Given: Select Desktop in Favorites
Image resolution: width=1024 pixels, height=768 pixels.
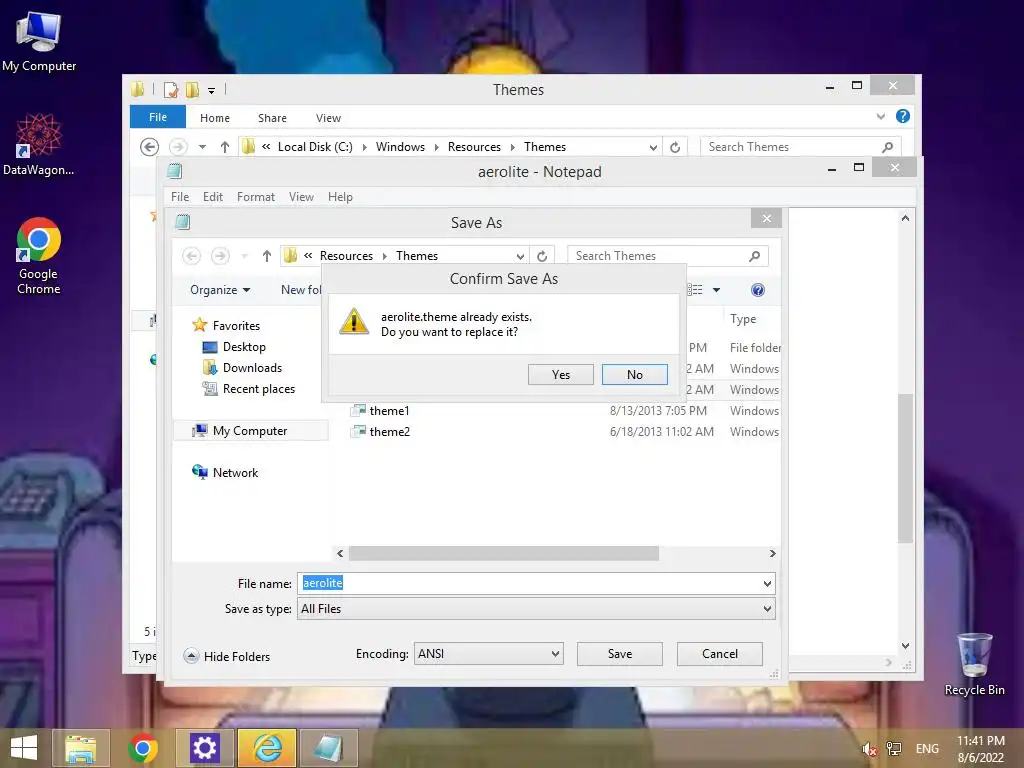Looking at the screenshot, I should pyautogui.click(x=234, y=347).
